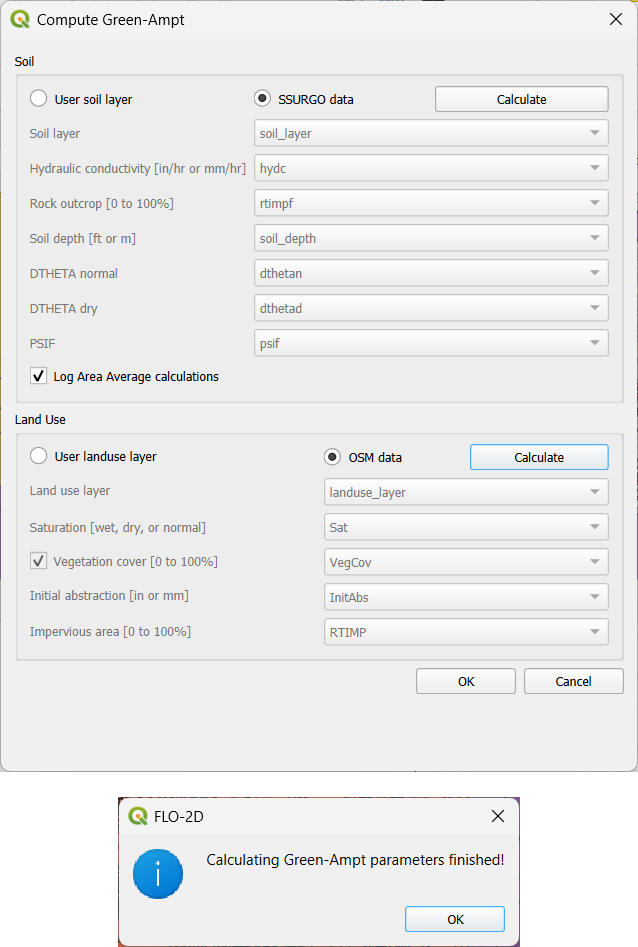Expand the Hydraulic conductivity hydc dropdown
The image size is (638, 947).
(431, 168)
